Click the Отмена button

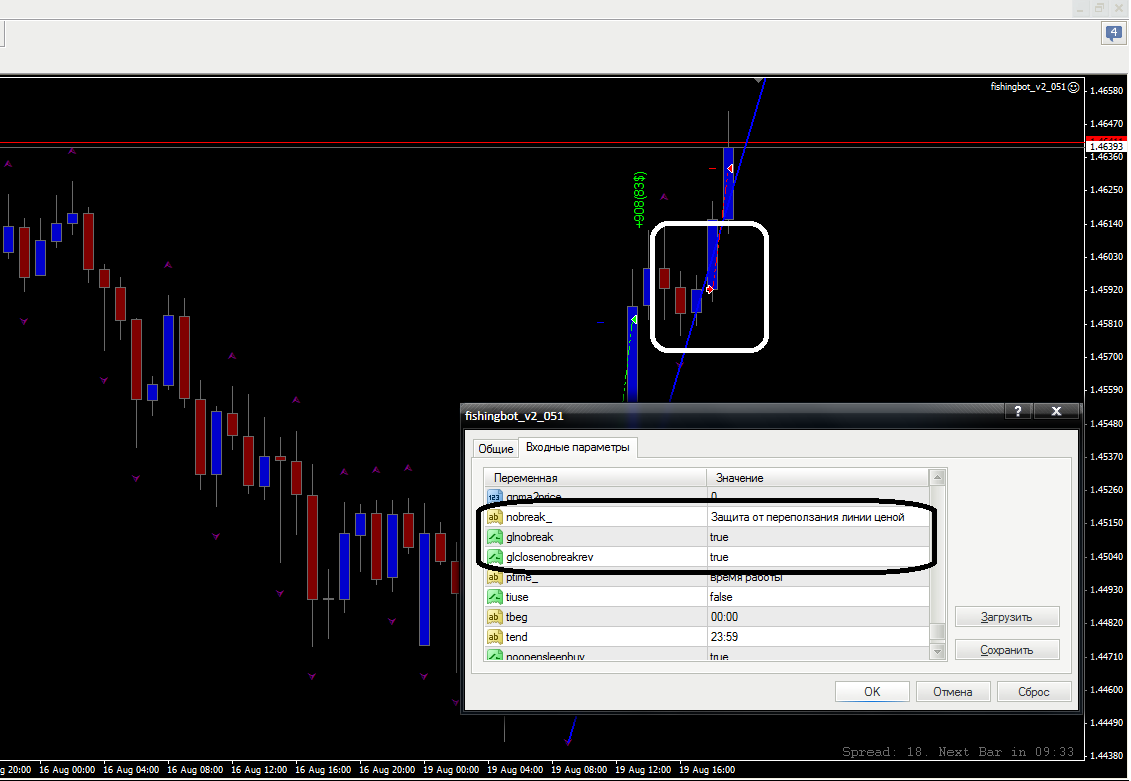point(953,692)
